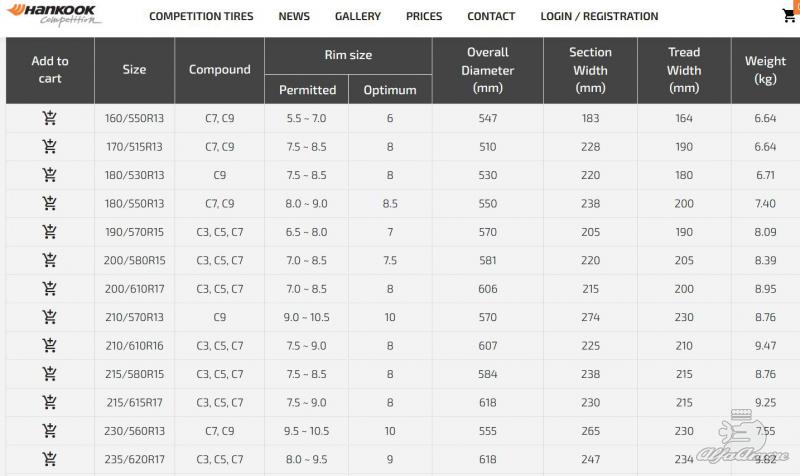Open Login / Registration link
The height and width of the screenshot is (476, 800).
(599, 16)
